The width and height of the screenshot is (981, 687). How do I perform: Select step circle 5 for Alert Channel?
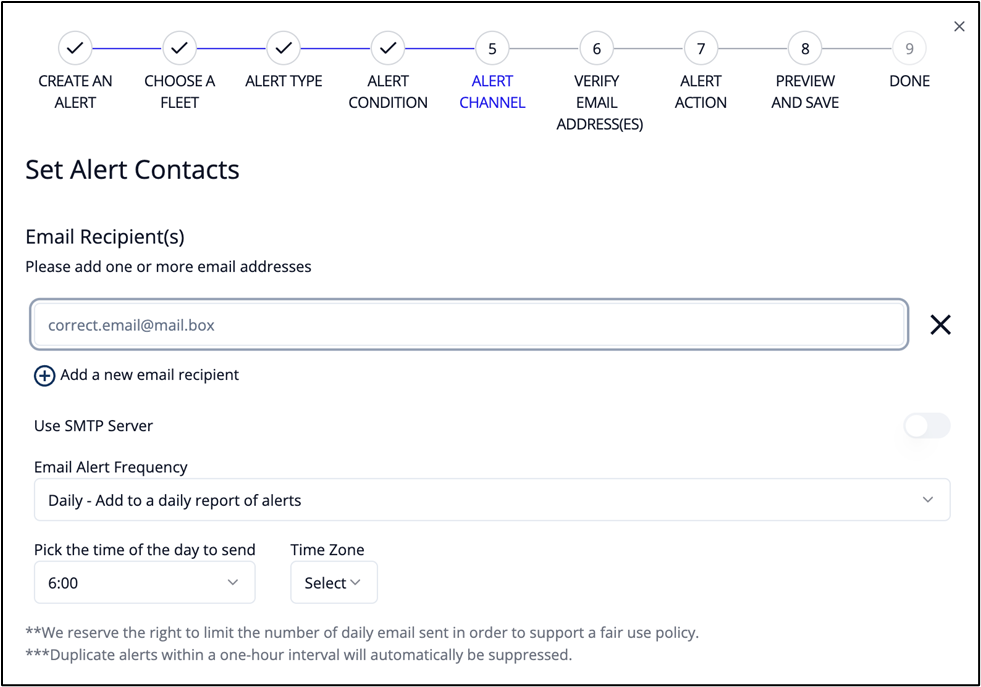492,47
